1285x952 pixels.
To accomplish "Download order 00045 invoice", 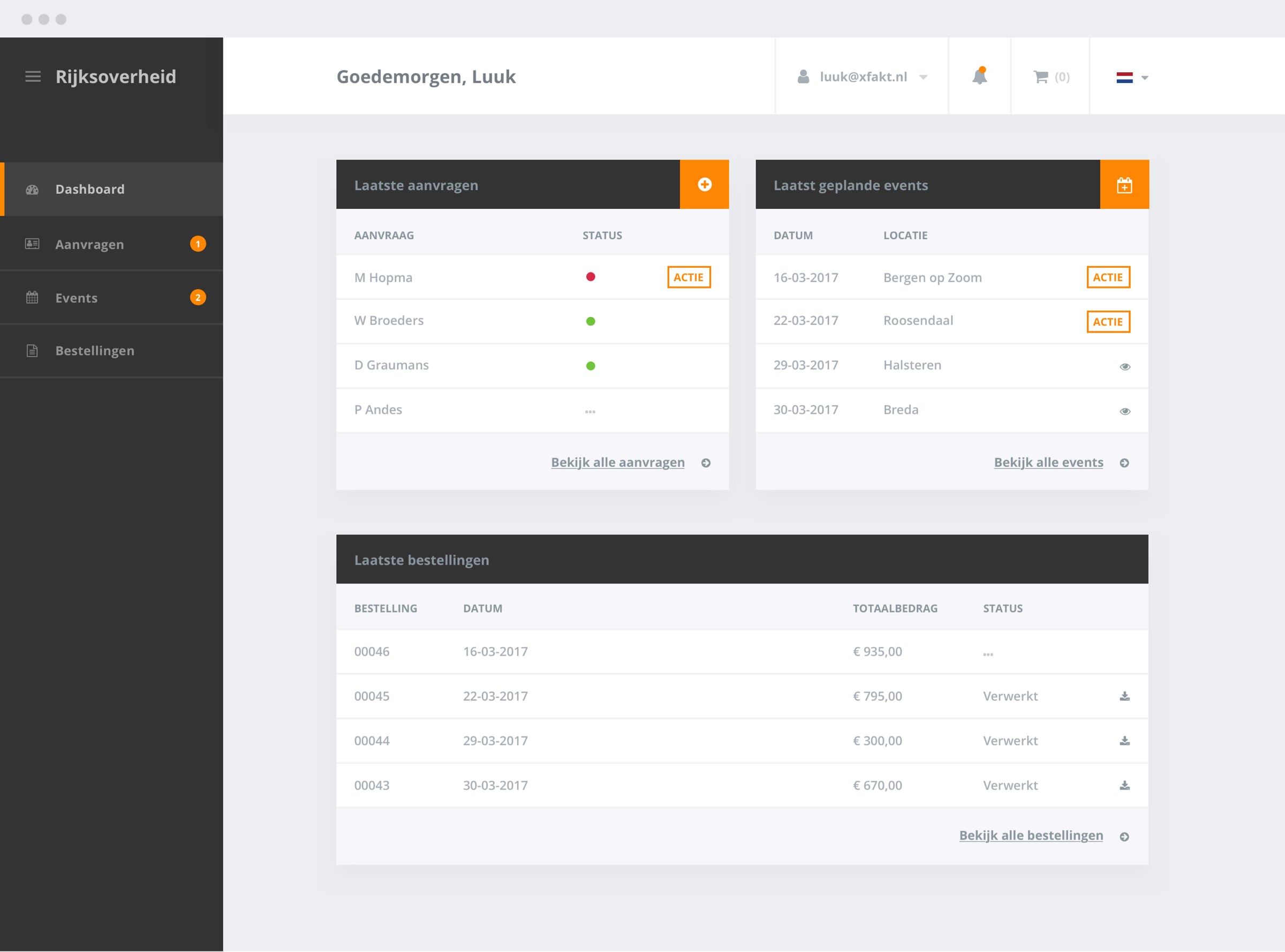I will [1124, 696].
